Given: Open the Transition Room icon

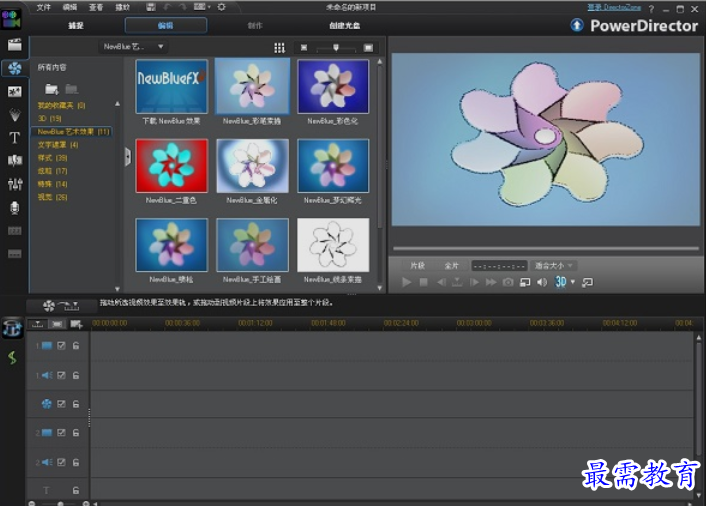Looking at the screenshot, I should pyautogui.click(x=14, y=161).
